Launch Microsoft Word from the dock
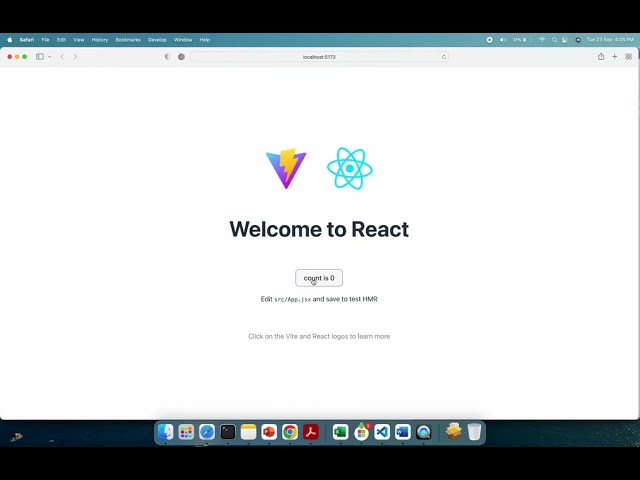This screenshot has width=640, height=480. [403, 432]
